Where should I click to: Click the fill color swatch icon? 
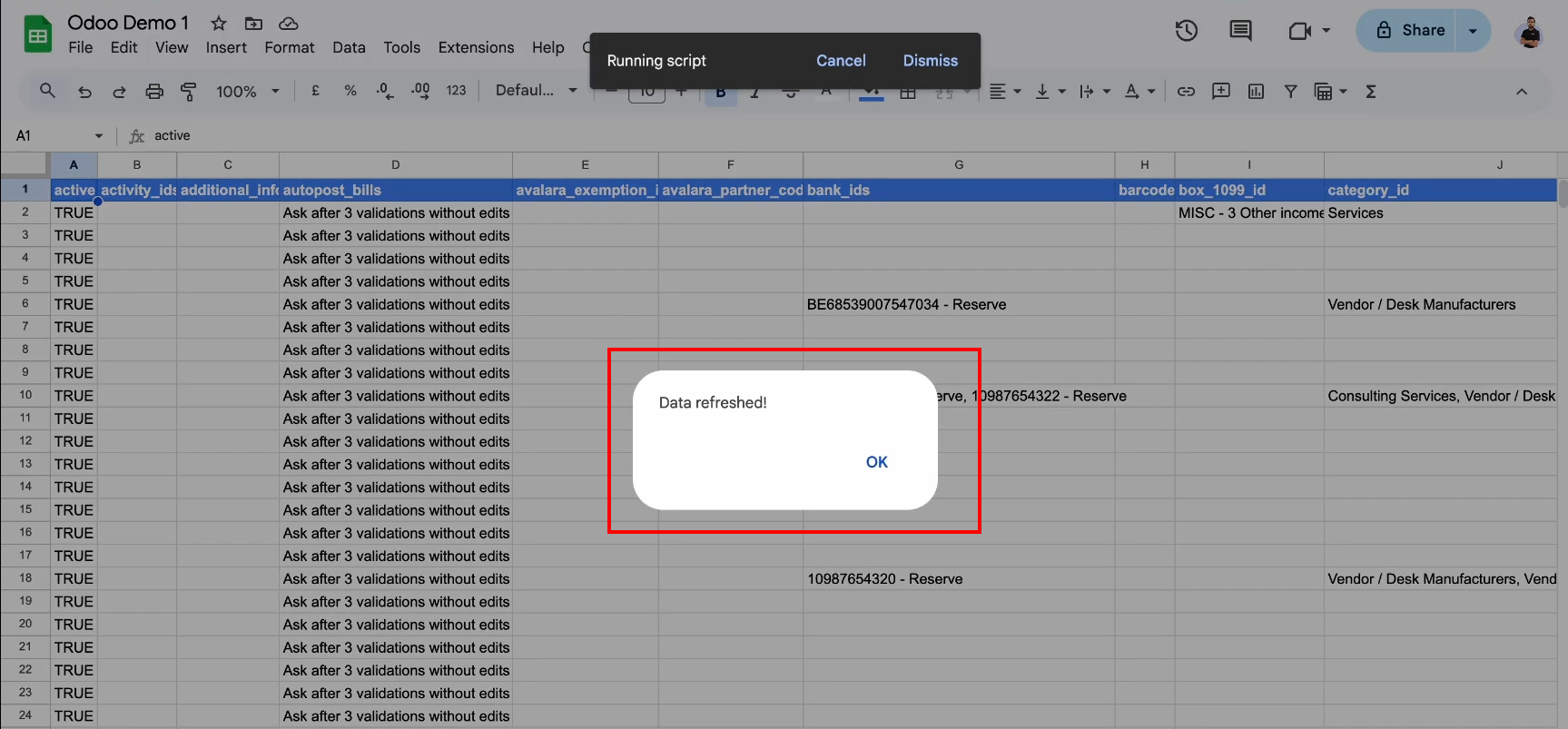(x=871, y=93)
